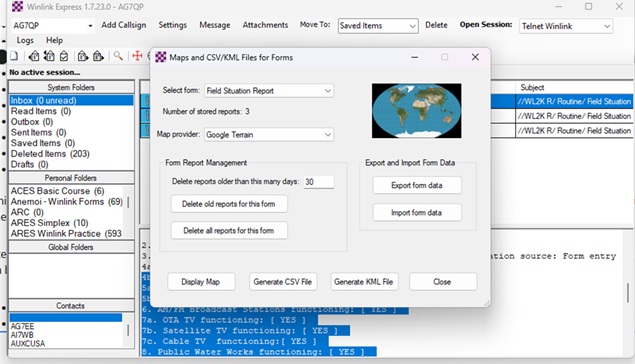635x364 pixels.
Task: Open the Select form dropdown
Action: click(269, 91)
